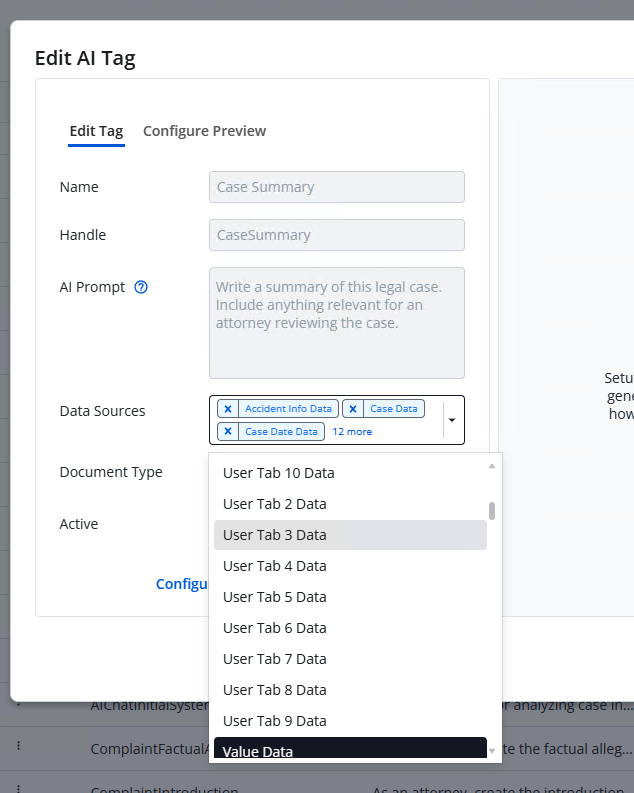Remove the Case Data chip
This screenshot has width=634, height=793.
pyautogui.click(x=353, y=409)
